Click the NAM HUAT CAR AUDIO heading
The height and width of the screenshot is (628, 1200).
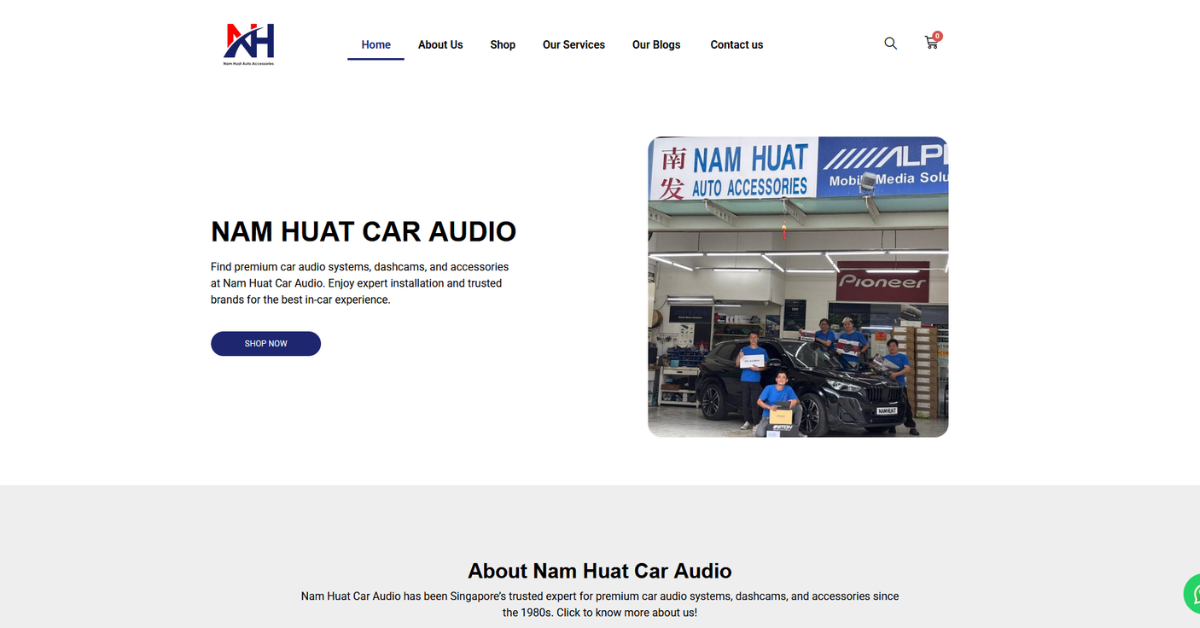364,232
